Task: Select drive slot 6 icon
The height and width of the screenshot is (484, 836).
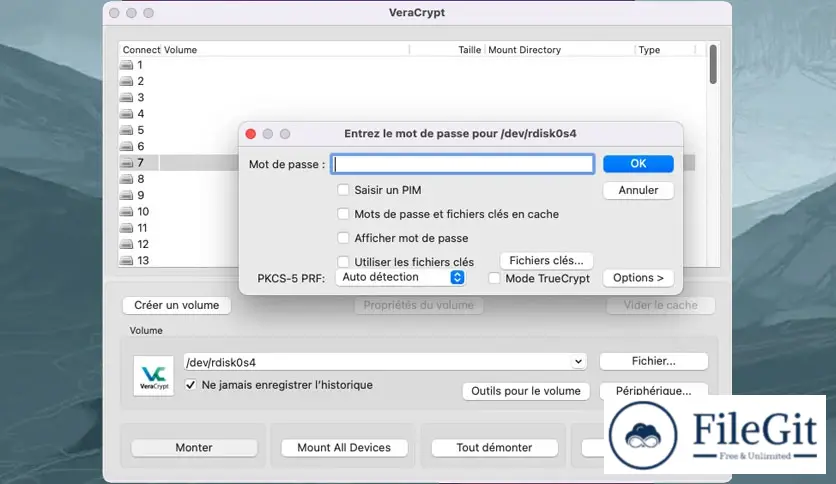Action: click(126, 146)
